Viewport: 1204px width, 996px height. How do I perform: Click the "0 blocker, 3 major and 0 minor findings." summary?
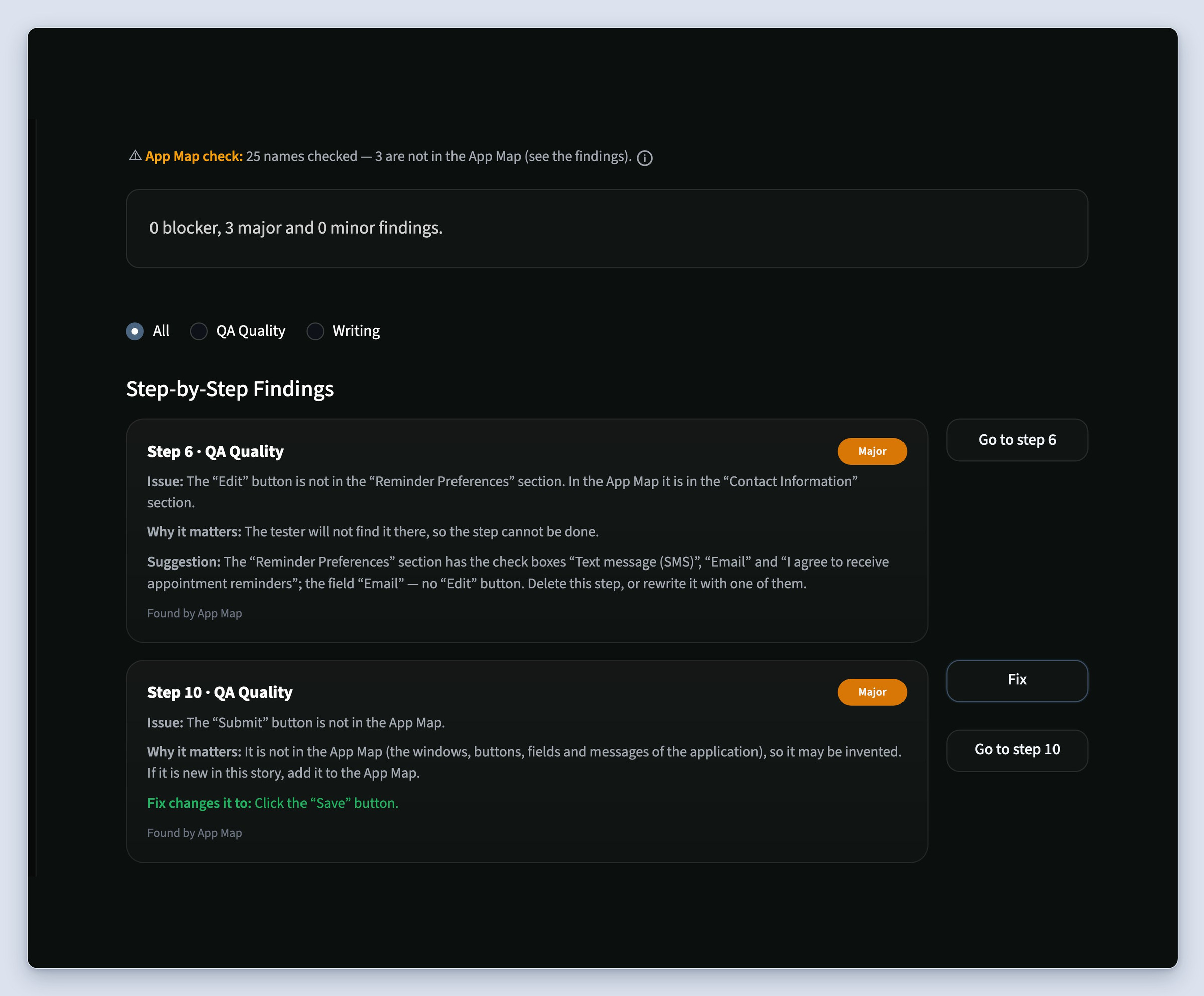pos(296,228)
